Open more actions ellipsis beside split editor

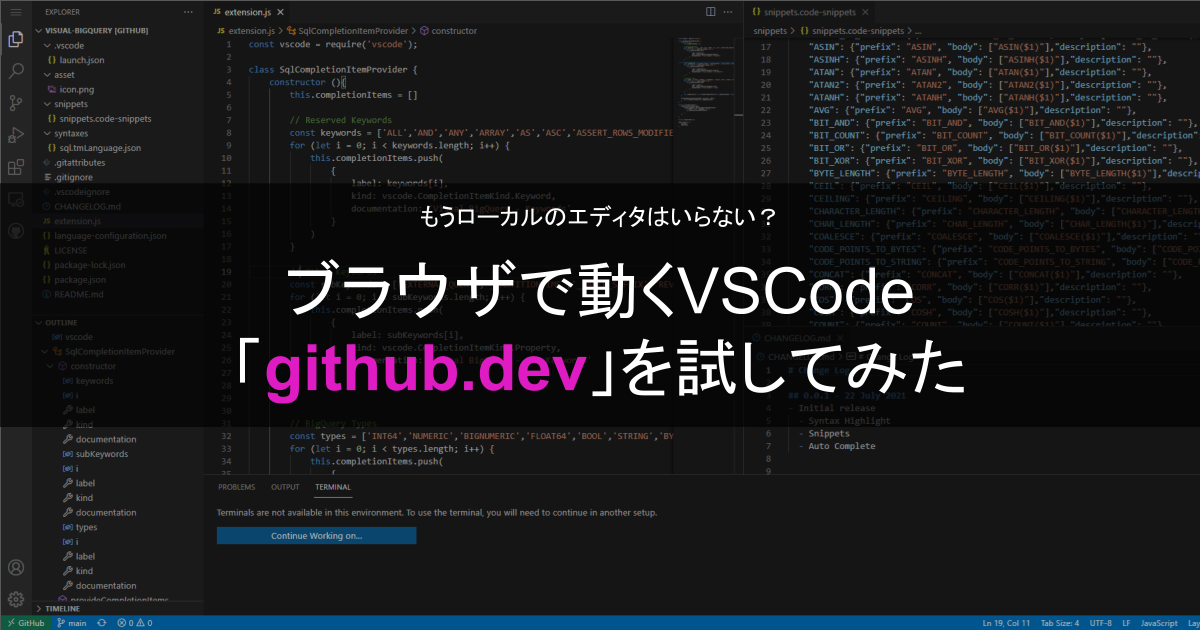[729, 12]
